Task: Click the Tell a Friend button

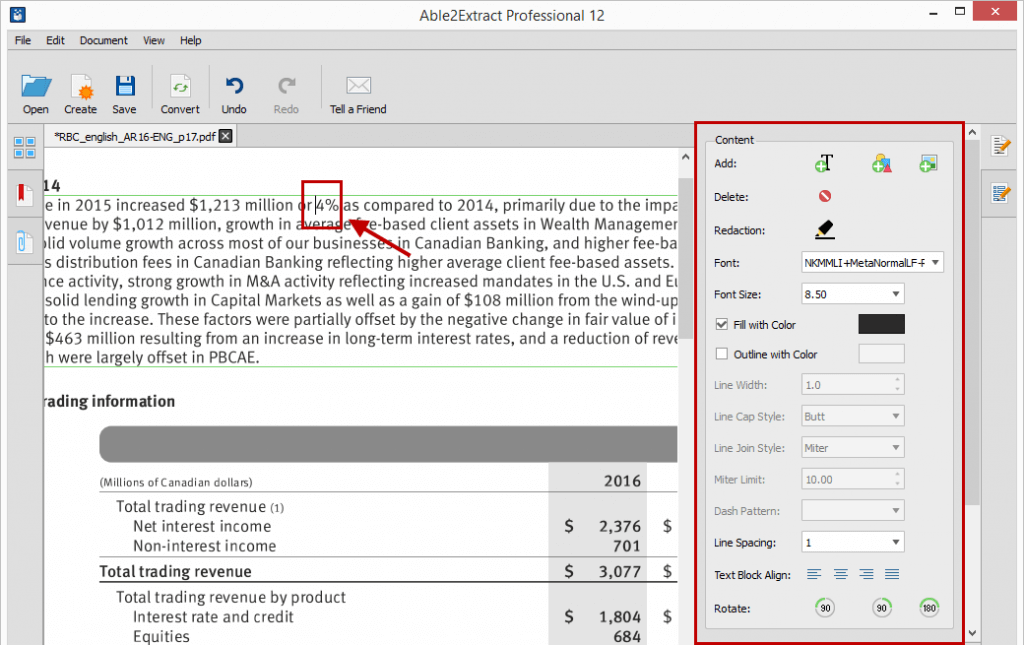Action: 357,90
